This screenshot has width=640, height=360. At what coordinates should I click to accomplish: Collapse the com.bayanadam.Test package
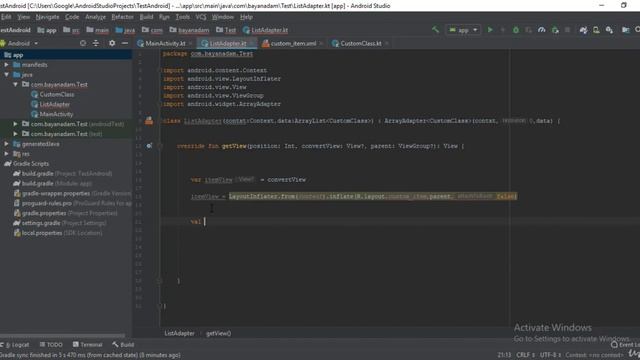pyautogui.click(x=16, y=84)
